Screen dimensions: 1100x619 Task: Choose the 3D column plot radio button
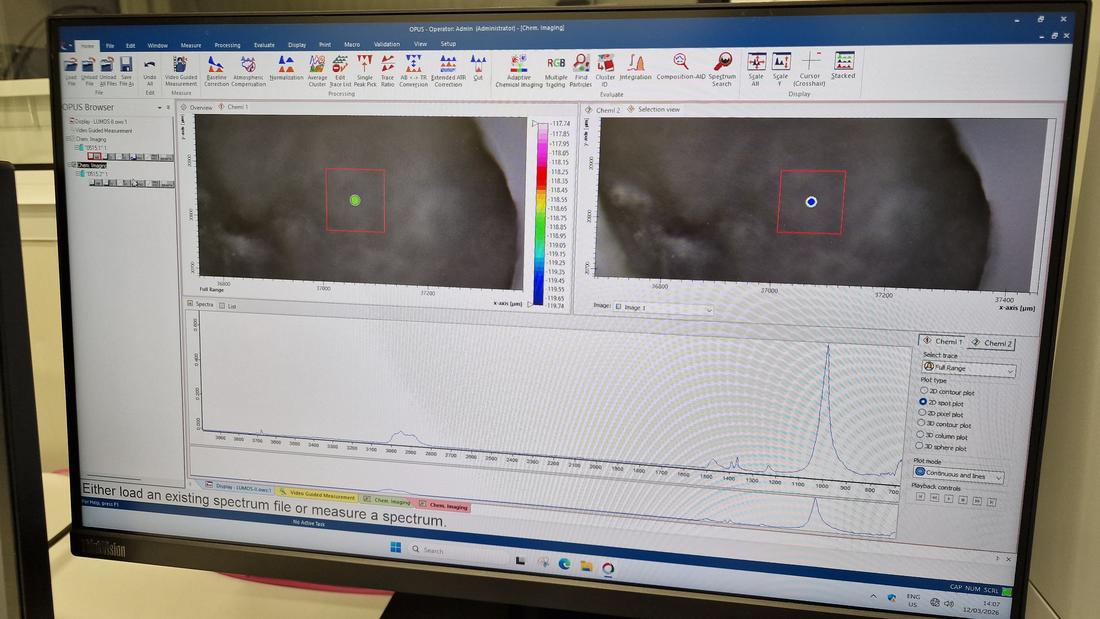click(x=922, y=435)
